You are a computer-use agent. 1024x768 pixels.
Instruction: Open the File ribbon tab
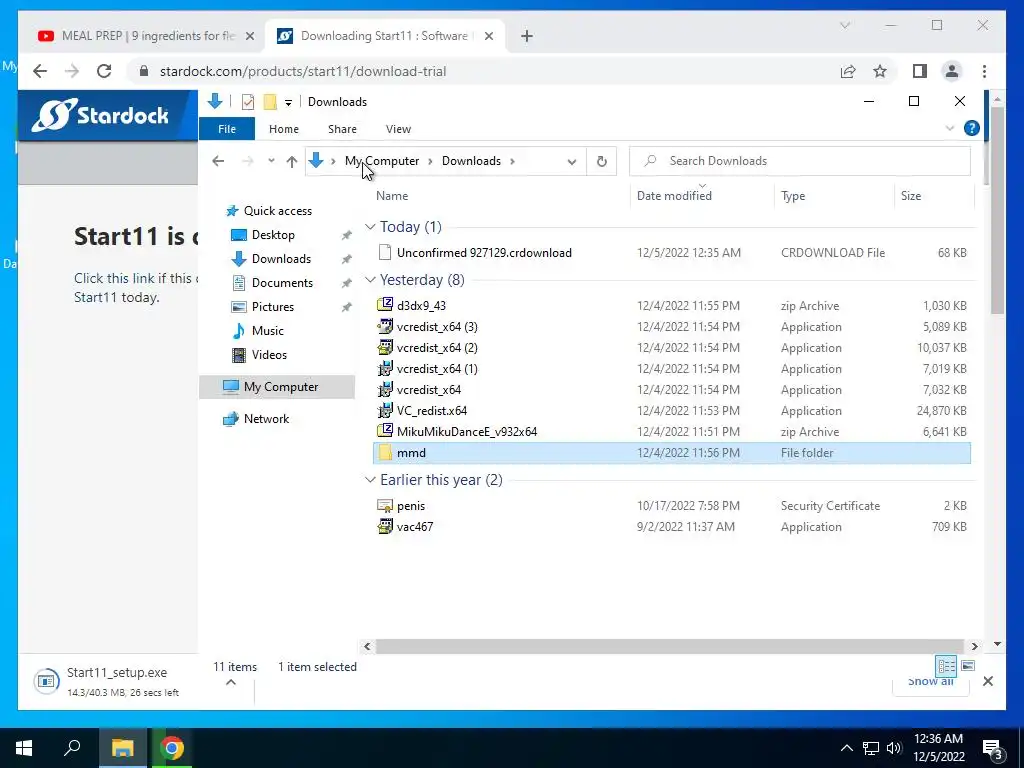227,129
